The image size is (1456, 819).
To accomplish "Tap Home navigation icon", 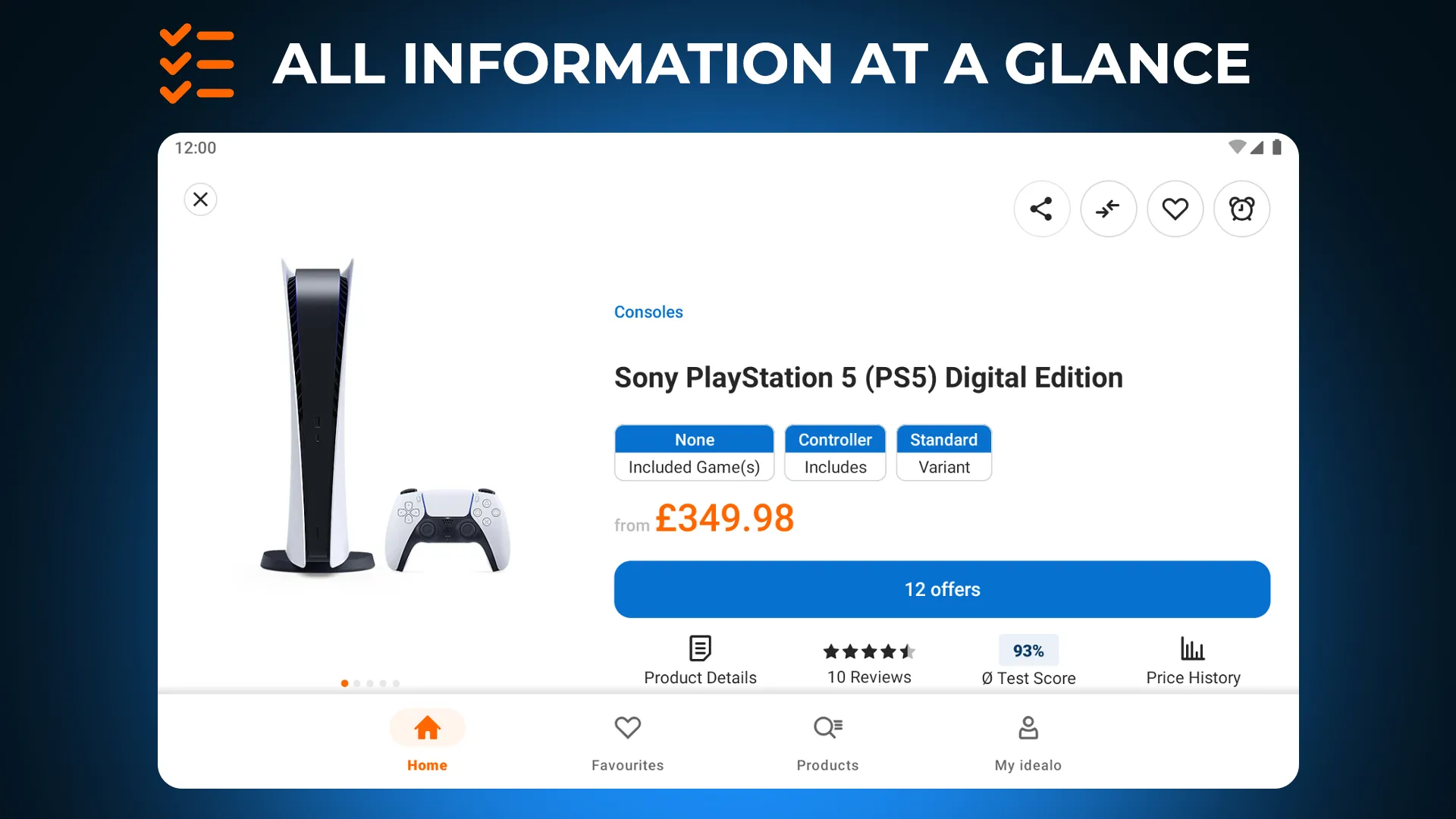I will (x=427, y=727).
